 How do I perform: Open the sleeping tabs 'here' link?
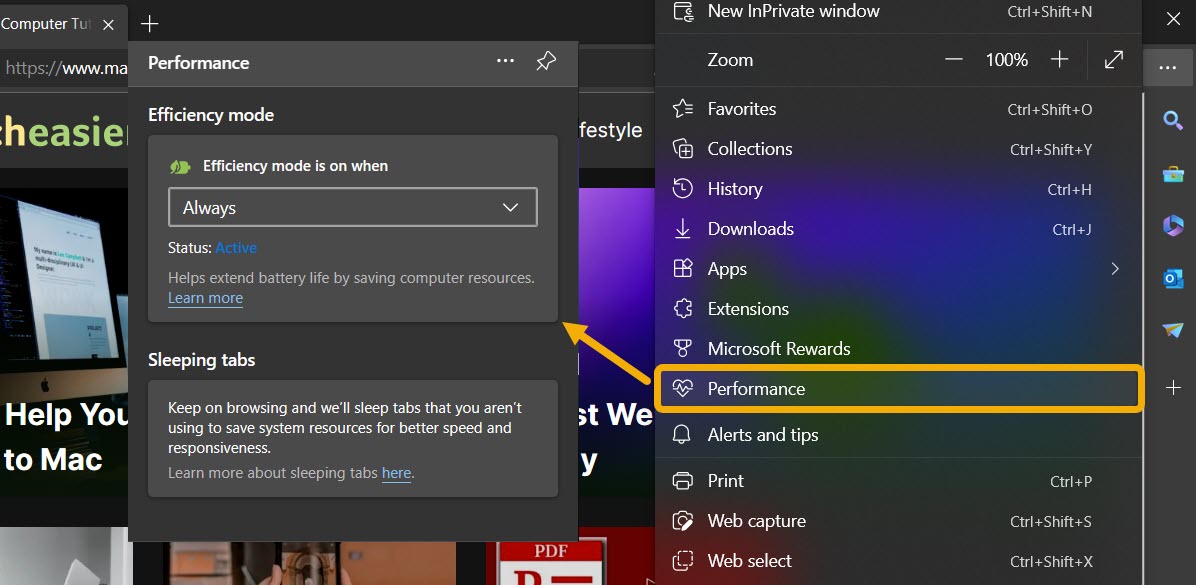click(396, 473)
